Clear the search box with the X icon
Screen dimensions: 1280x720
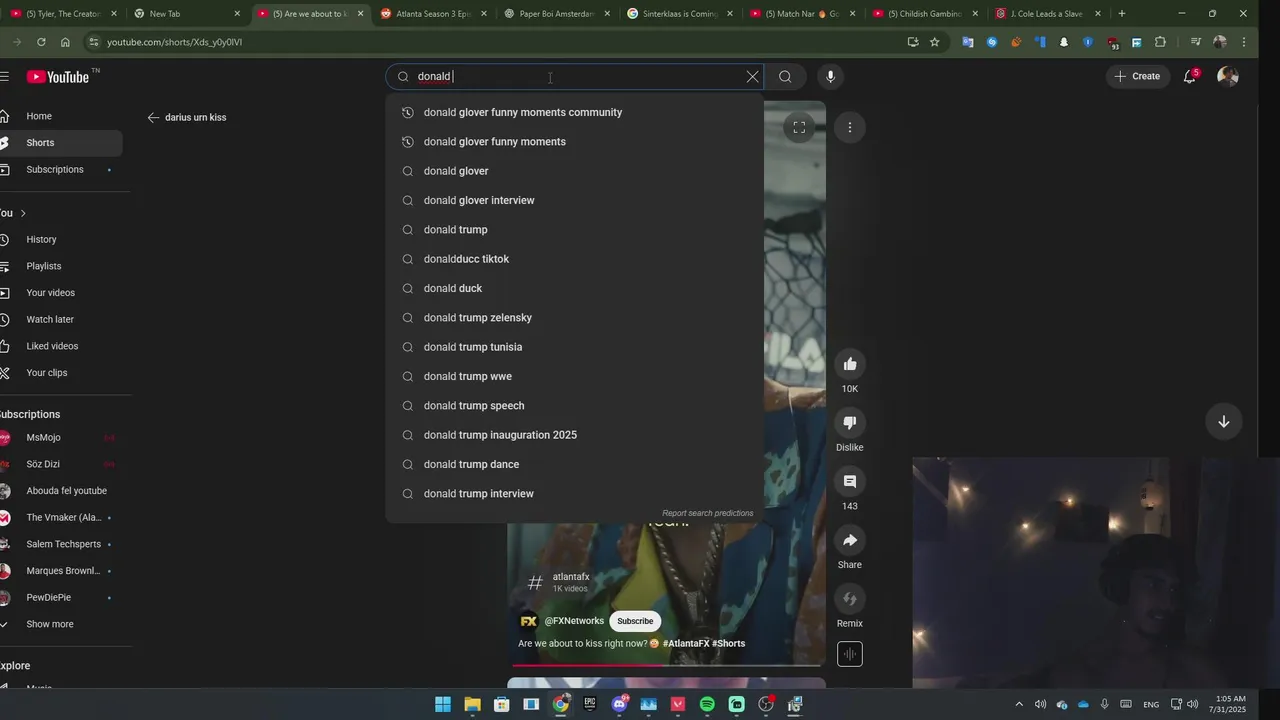[x=752, y=76]
